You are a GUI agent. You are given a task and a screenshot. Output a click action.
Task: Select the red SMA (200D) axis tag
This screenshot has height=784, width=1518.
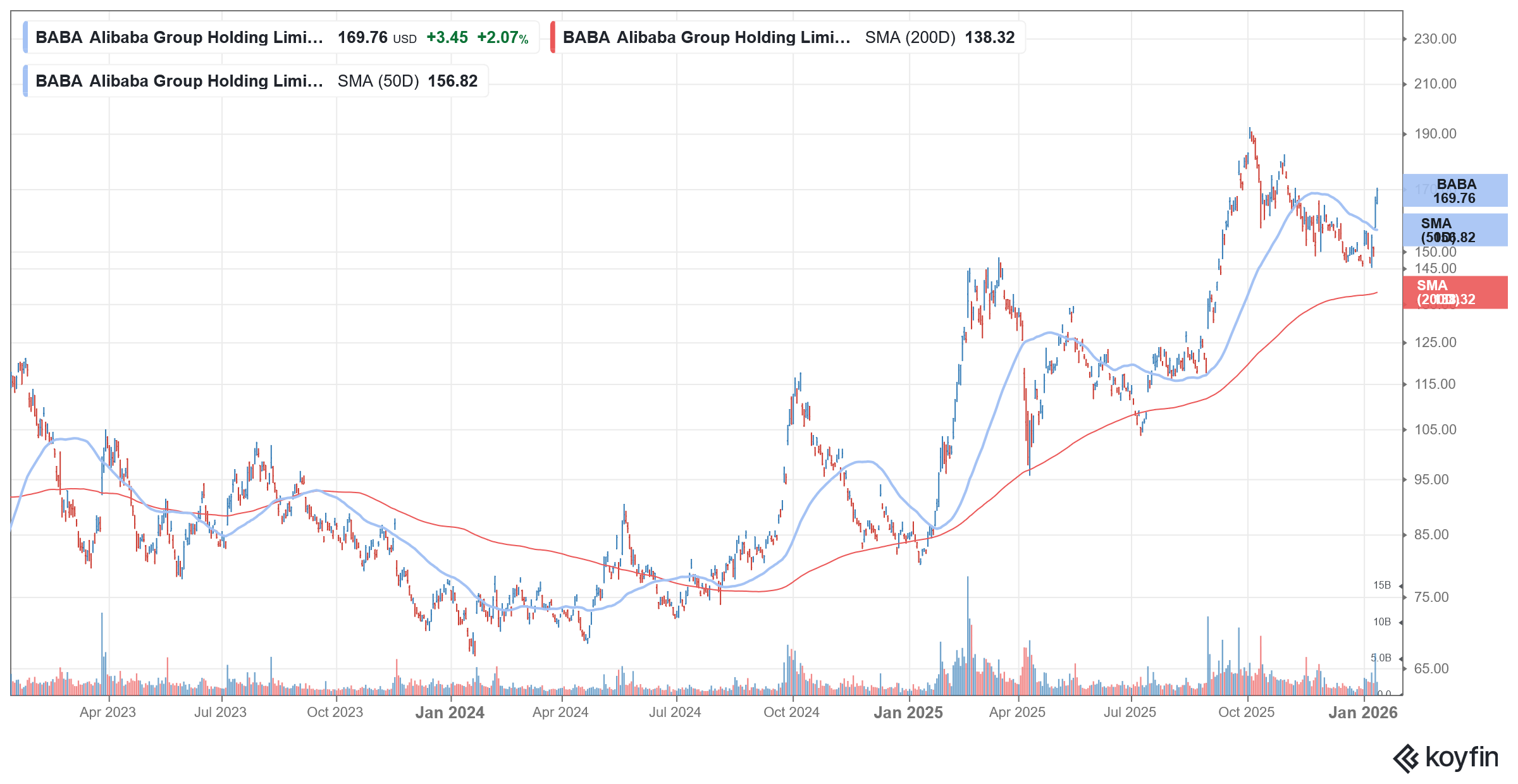point(1456,293)
